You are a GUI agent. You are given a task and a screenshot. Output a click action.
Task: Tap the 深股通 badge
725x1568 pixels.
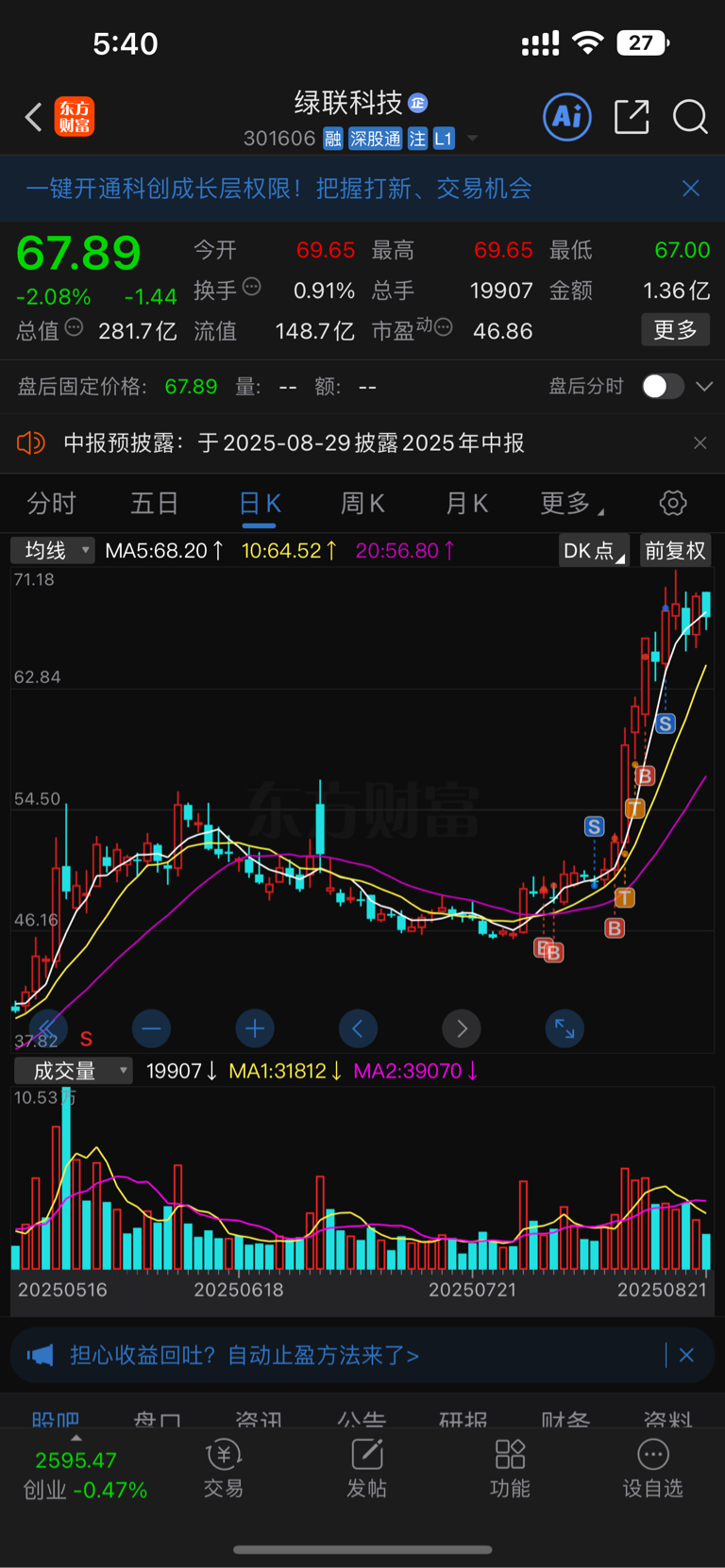click(375, 139)
